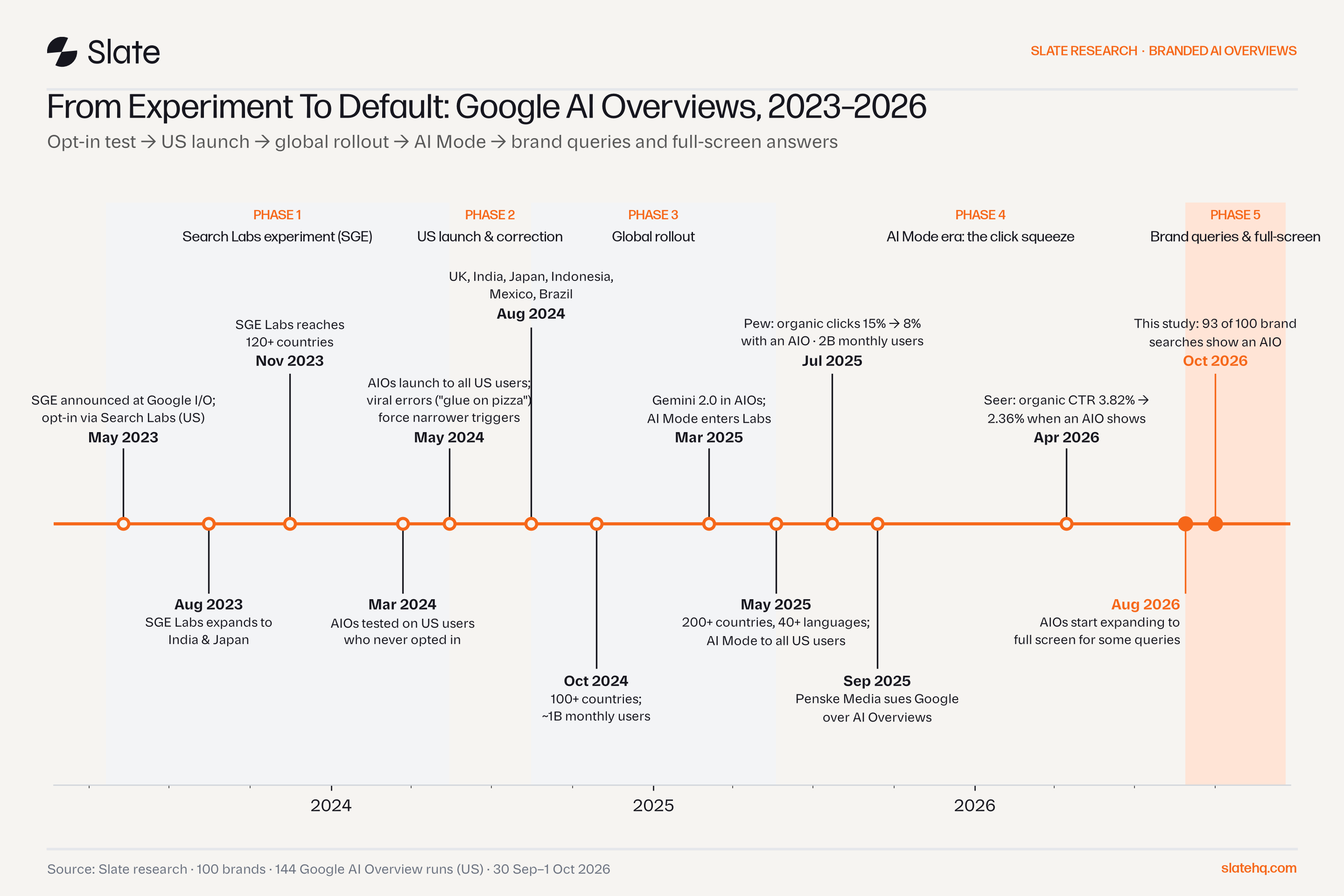This screenshot has width=1344, height=896.
Task: Select the 'Global rollout' label
Action: pyautogui.click(x=653, y=237)
